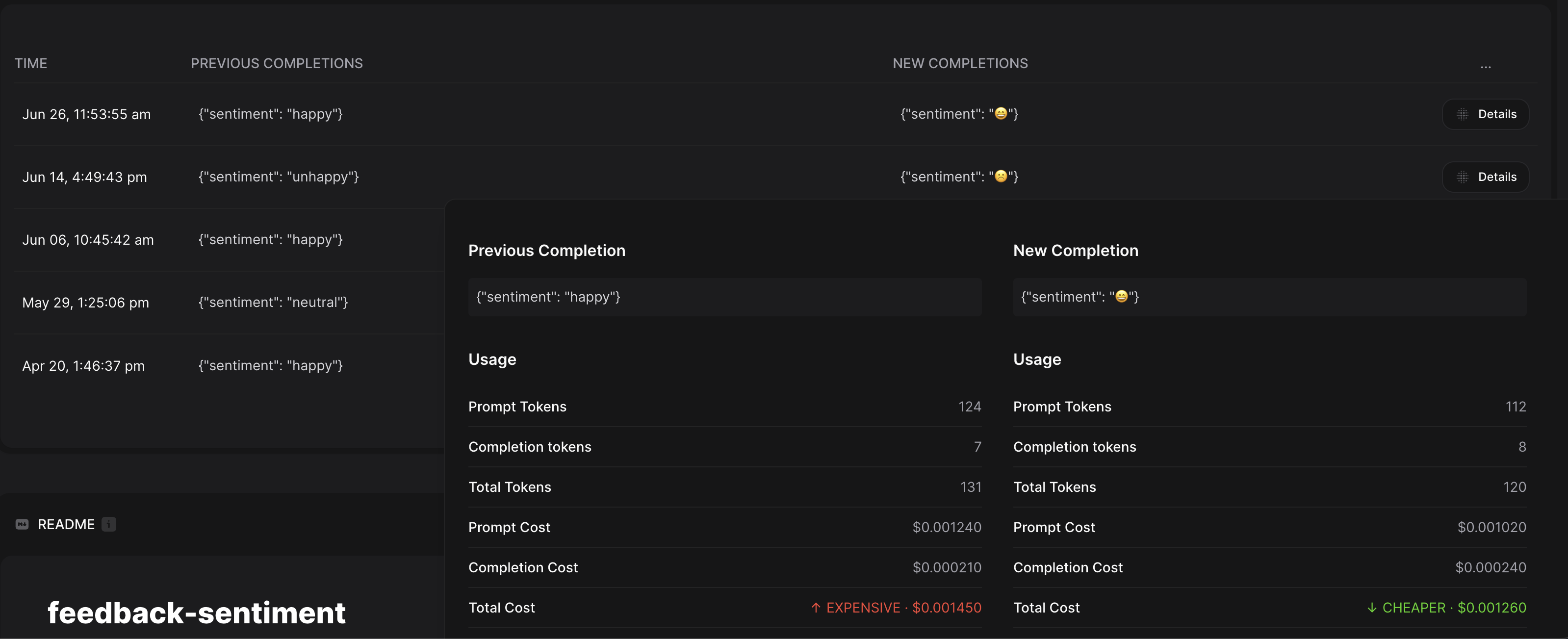Screen dimensions: 1568x639
Task: Open Details for the Jun 14 row
Action: [x=1485, y=177]
